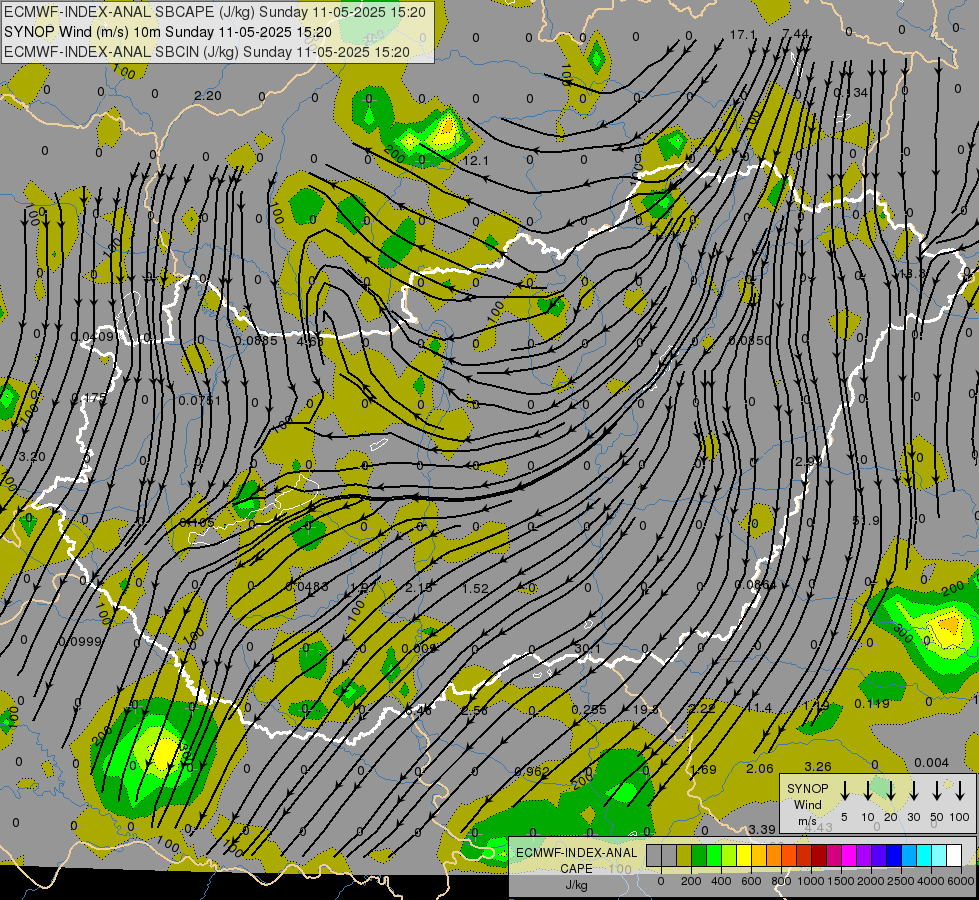Screen dimensions: 979x900
Task: Select the olive swatch in the CAPE legend
Action: point(684,855)
